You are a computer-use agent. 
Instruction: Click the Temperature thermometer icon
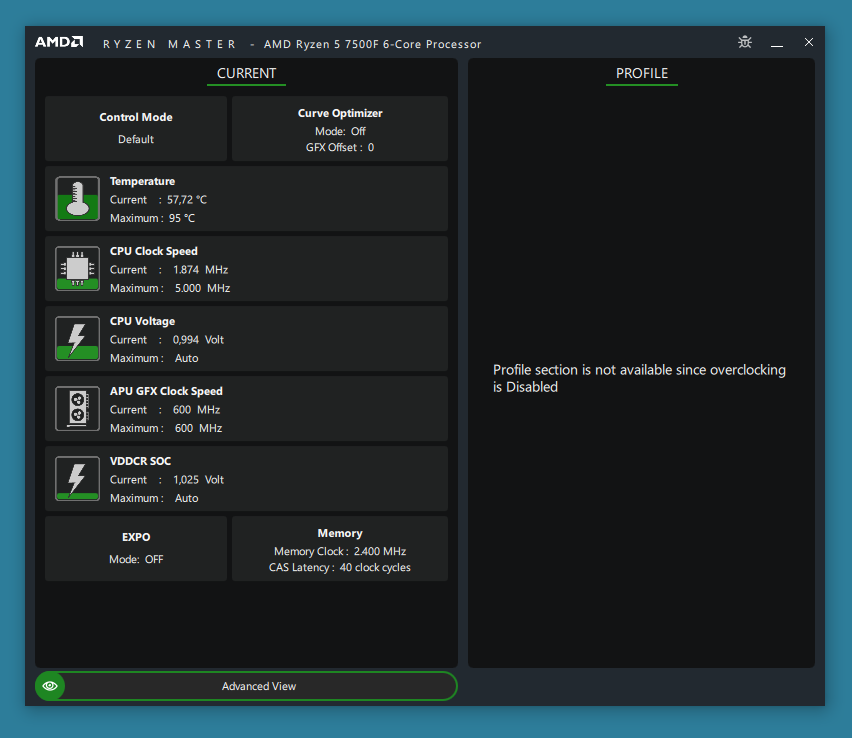pyautogui.click(x=77, y=198)
